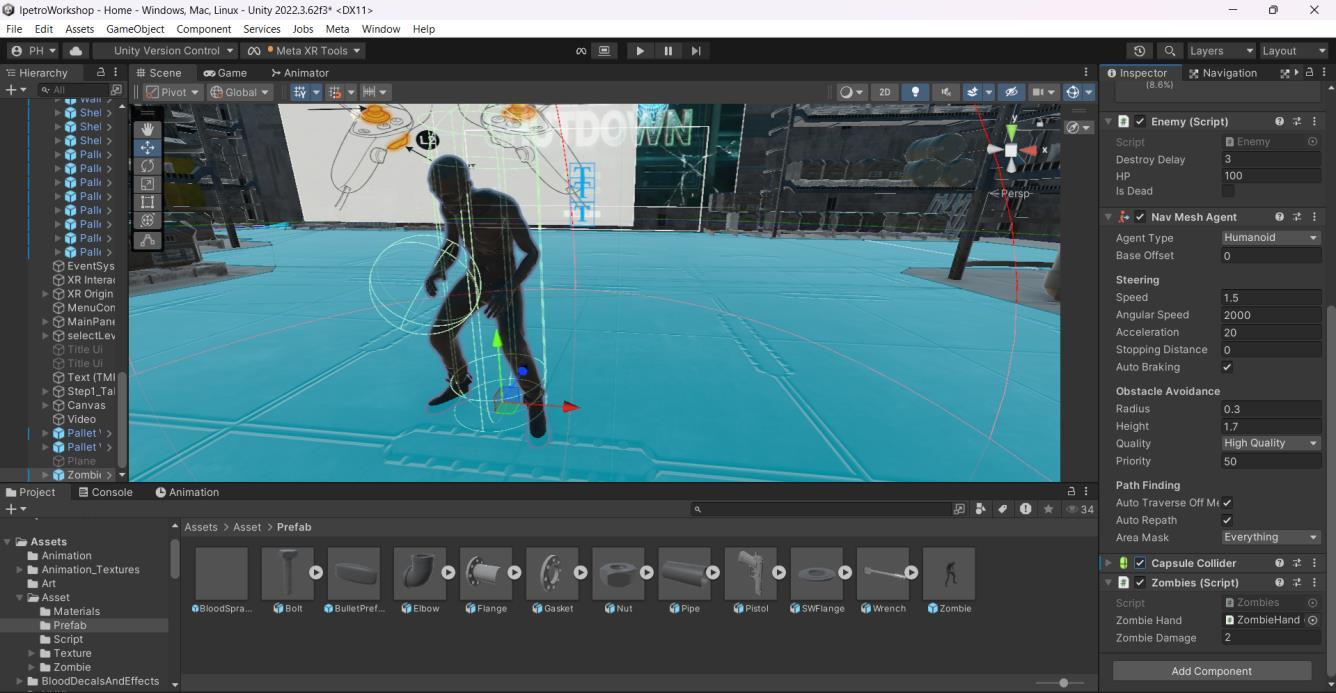Screen dimensions: 1336x693
Task: Open Agent Type Humanoid dropdown
Action: [1271, 238]
